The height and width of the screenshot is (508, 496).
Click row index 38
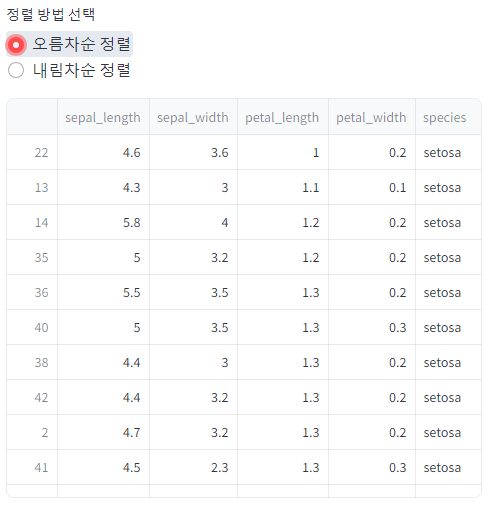[32, 362]
